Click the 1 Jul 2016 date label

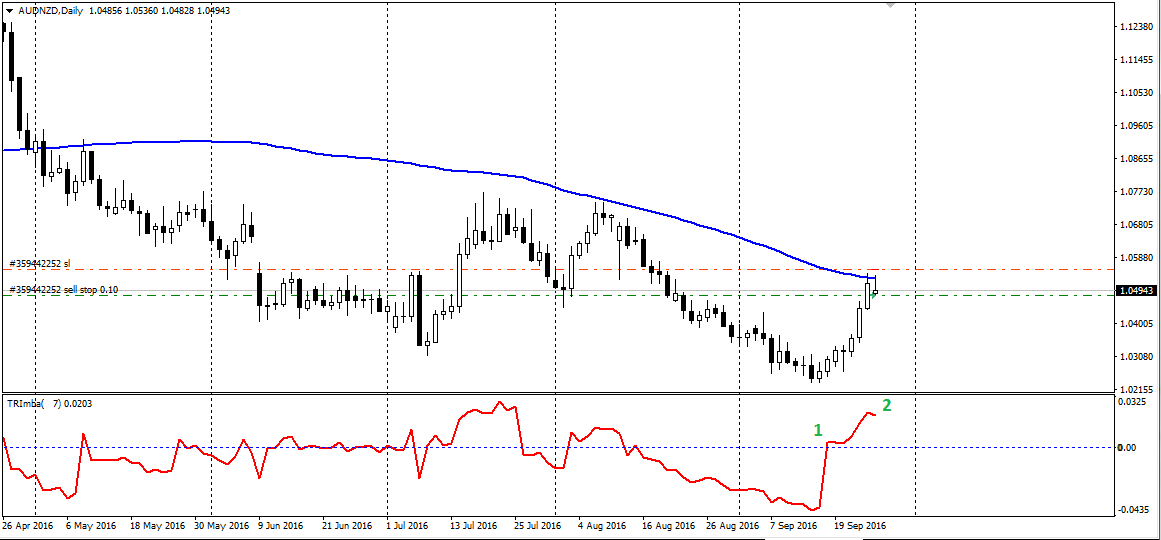coord(407,527)
